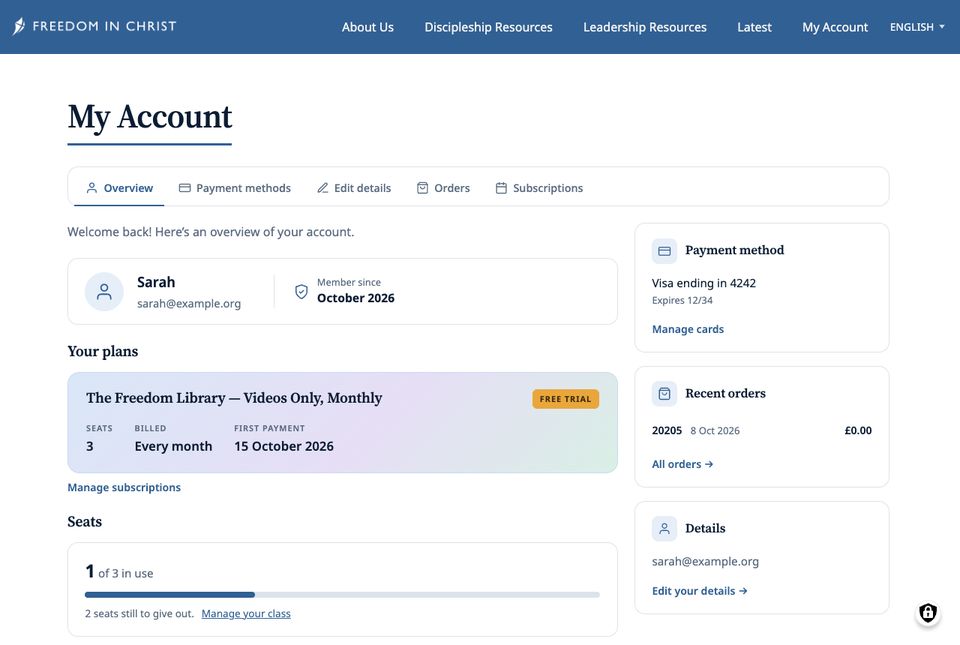
Task: Click the Expires 12/34 text
Action: point(682,300)
